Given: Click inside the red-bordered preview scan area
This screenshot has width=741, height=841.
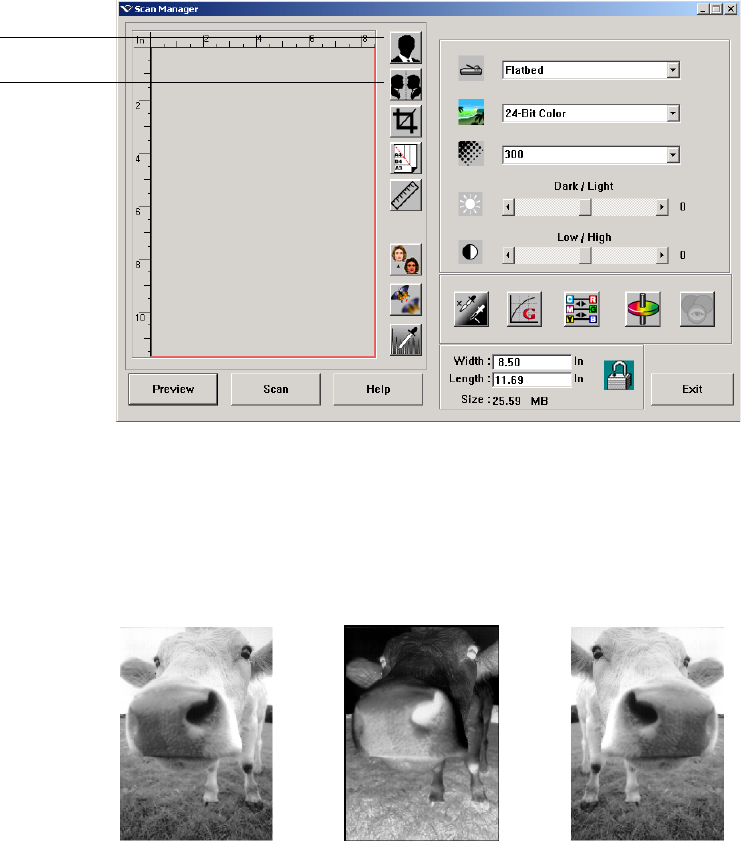Looking at the screenshot, I should [263, 202].
